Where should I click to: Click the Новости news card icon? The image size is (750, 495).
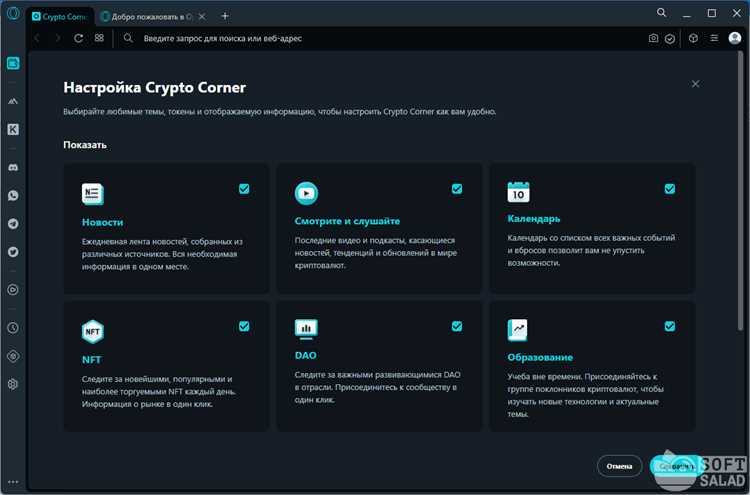92,194
